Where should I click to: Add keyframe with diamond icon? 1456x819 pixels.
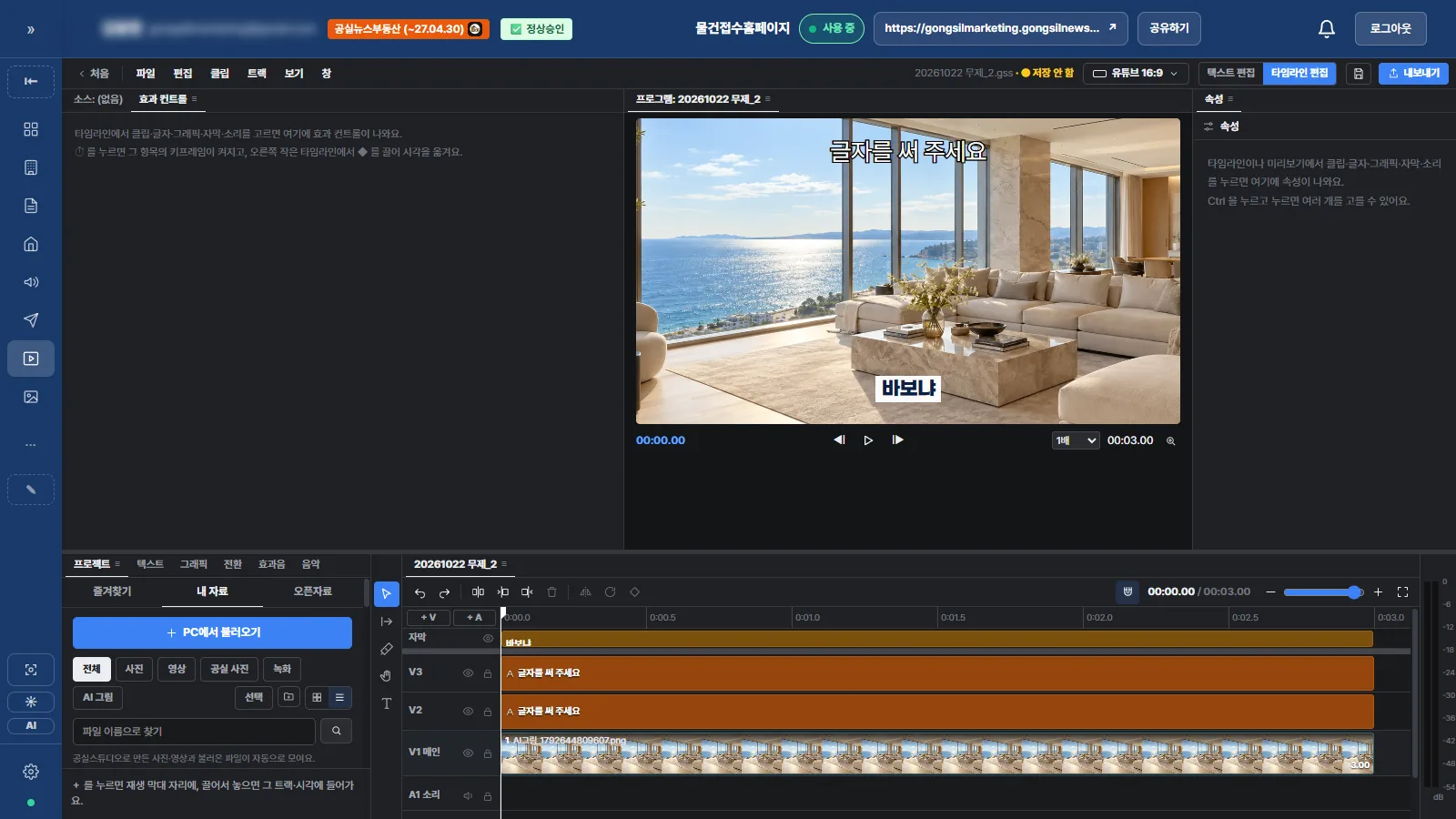pyautogui.click(x=634, y=592)
